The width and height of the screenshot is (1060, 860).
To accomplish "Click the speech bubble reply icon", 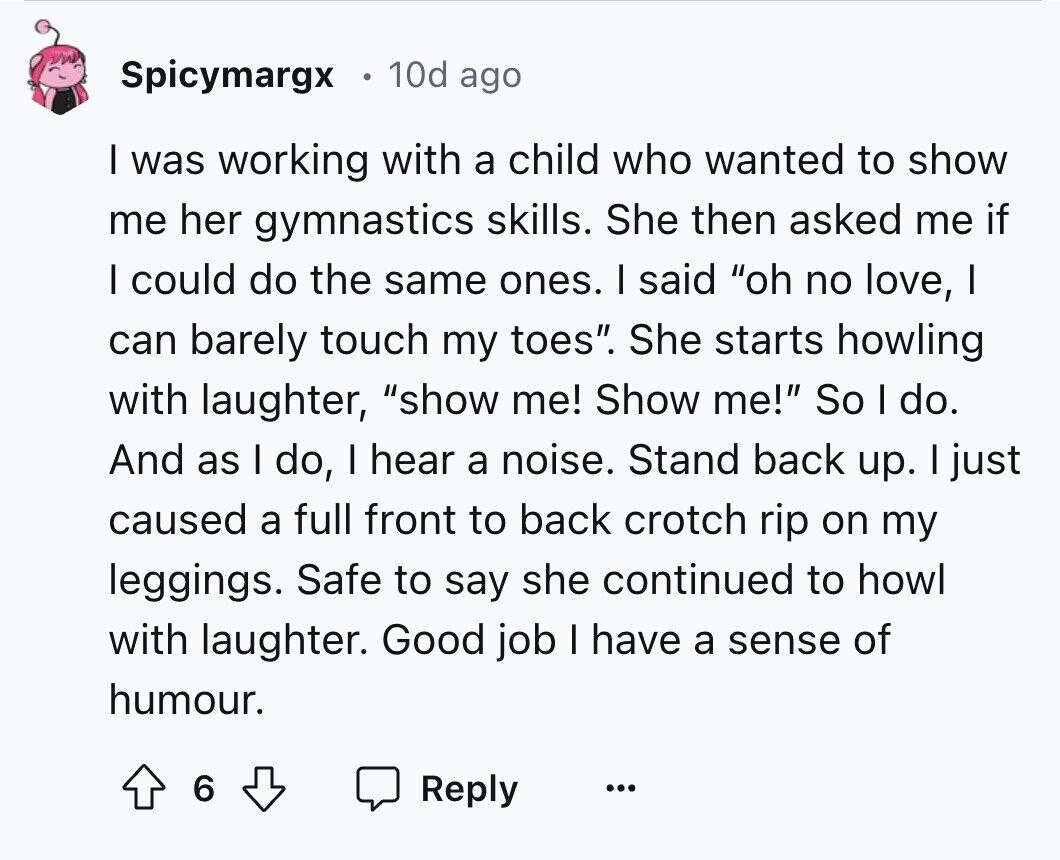I will click(379, 789).
